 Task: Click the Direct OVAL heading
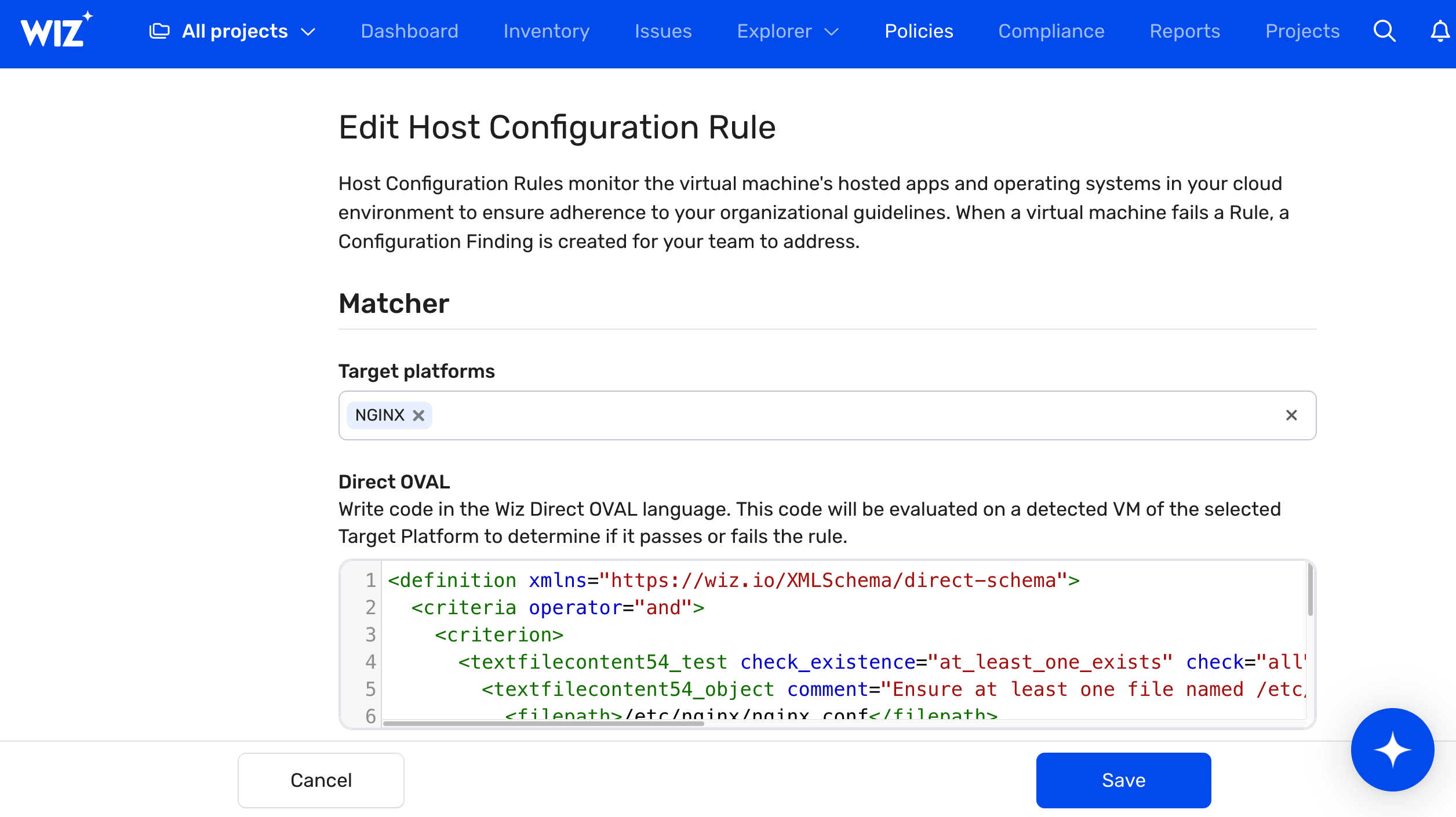[394, 482]
